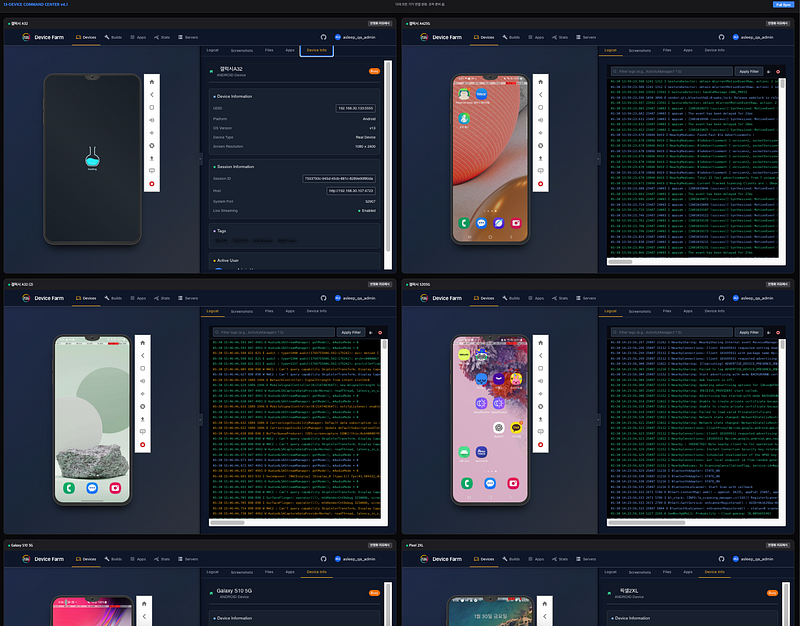Tap green Phone app on A42 5G screen

click(464, 223)
